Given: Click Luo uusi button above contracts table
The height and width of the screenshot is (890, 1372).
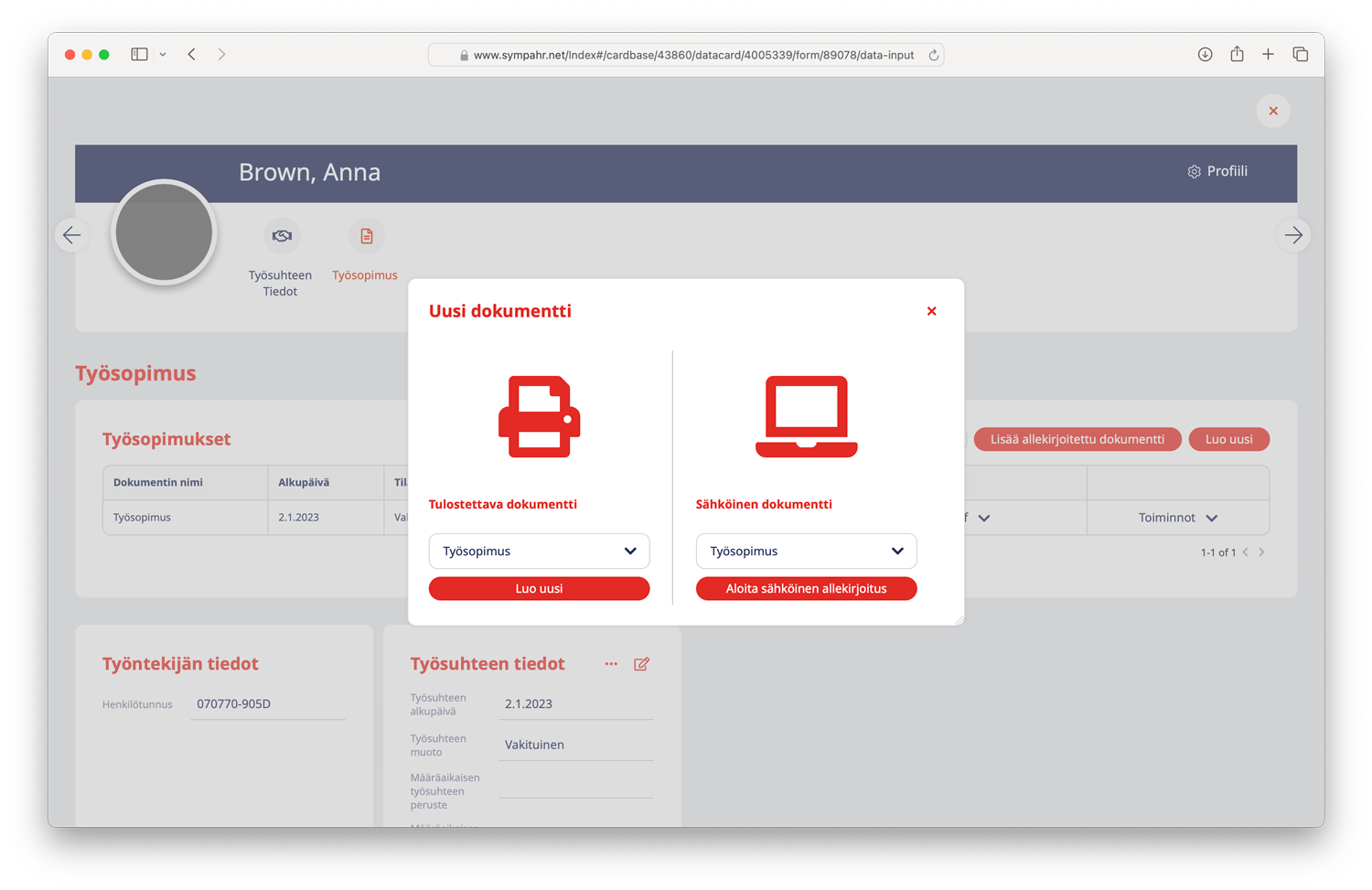Looking at the screenshot, I should [x=1228, y=439].
